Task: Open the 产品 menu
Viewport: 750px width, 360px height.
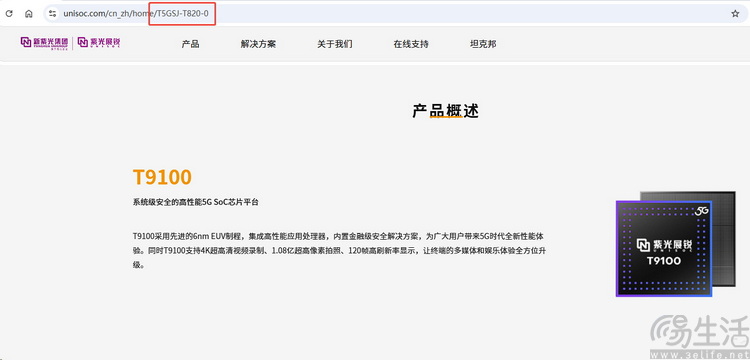Action: (190, 44)
